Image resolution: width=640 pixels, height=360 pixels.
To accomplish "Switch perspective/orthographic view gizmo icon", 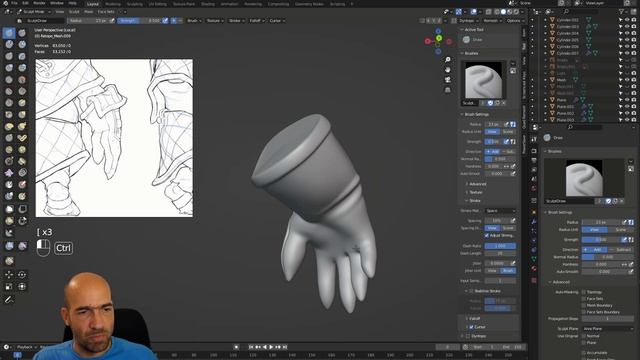I will 448,90.
